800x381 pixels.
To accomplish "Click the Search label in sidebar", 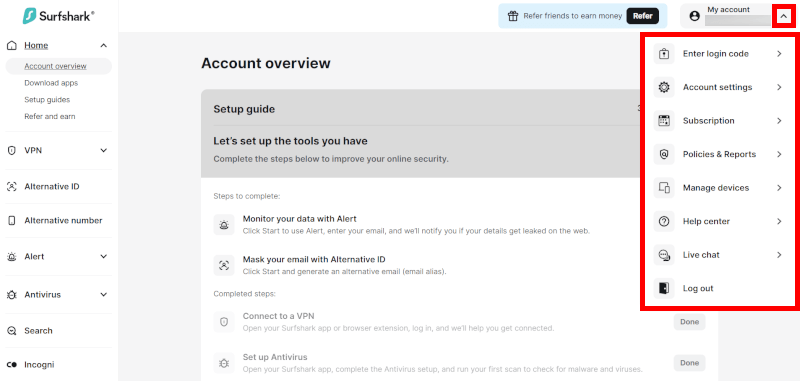I will (38, 331).
